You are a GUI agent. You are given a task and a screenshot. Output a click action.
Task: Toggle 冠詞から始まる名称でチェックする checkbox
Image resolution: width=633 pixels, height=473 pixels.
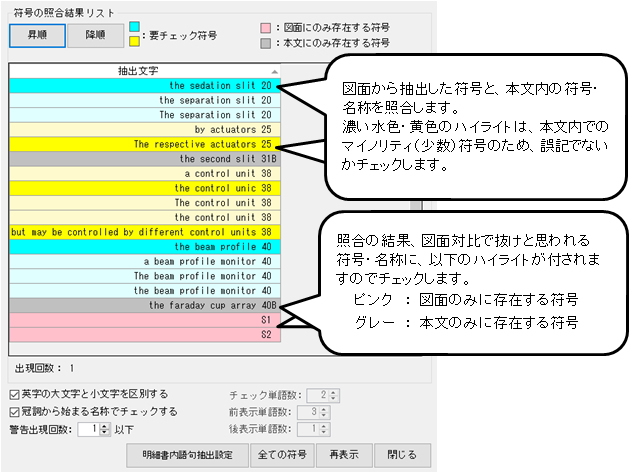15,412
